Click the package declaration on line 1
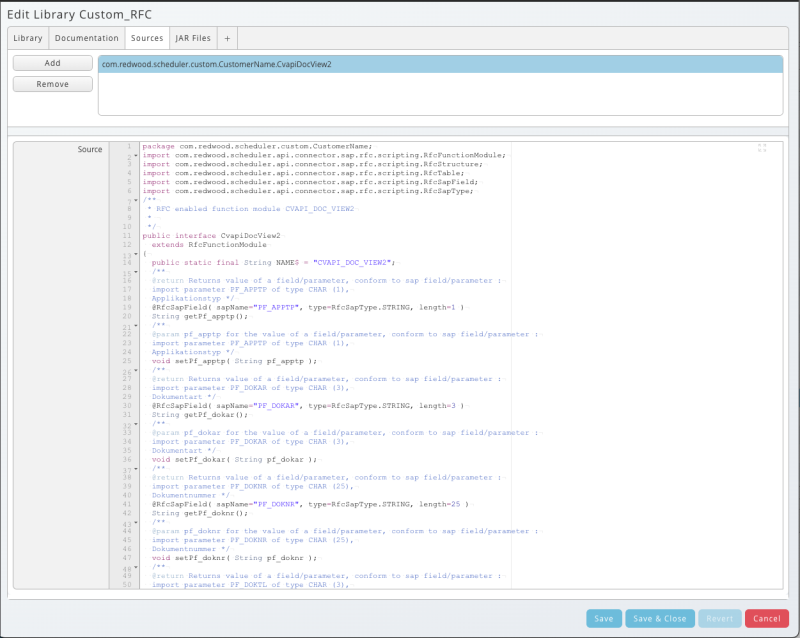This screenshot has width=800, height=638. pos(257,146)
